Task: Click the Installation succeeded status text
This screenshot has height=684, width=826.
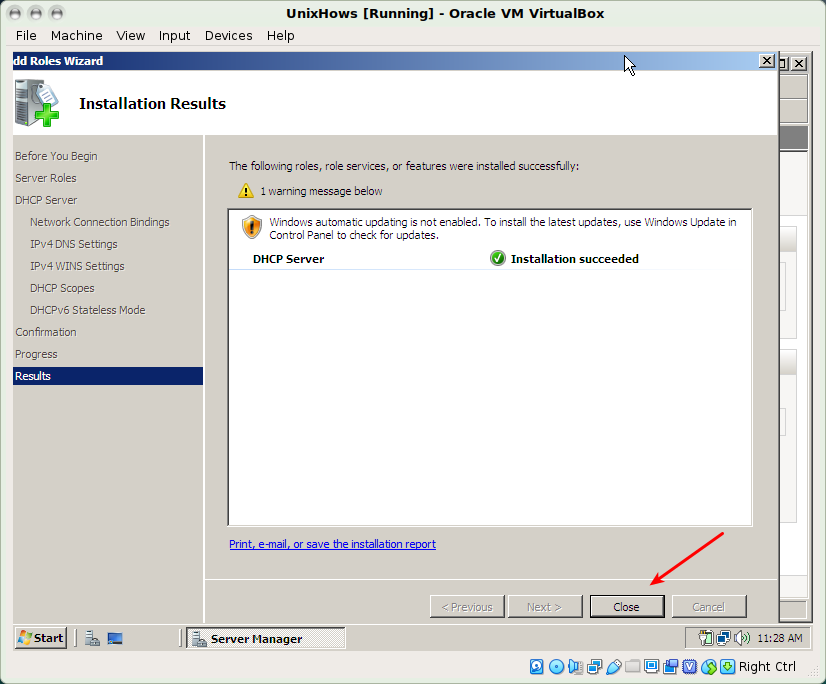Action: pyautogui.click(x=575, y=259)
